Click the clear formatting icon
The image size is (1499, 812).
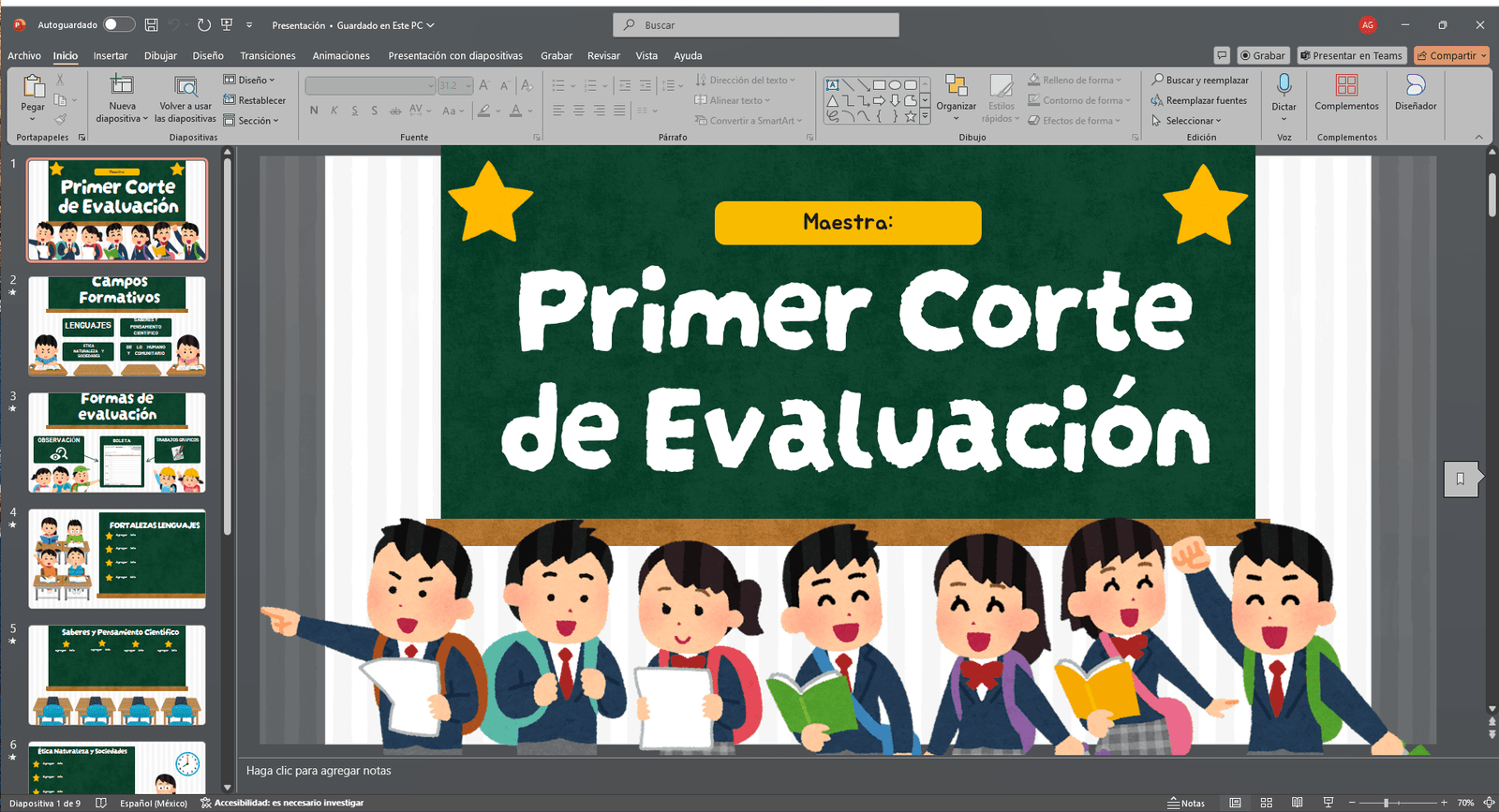point(527,85)
